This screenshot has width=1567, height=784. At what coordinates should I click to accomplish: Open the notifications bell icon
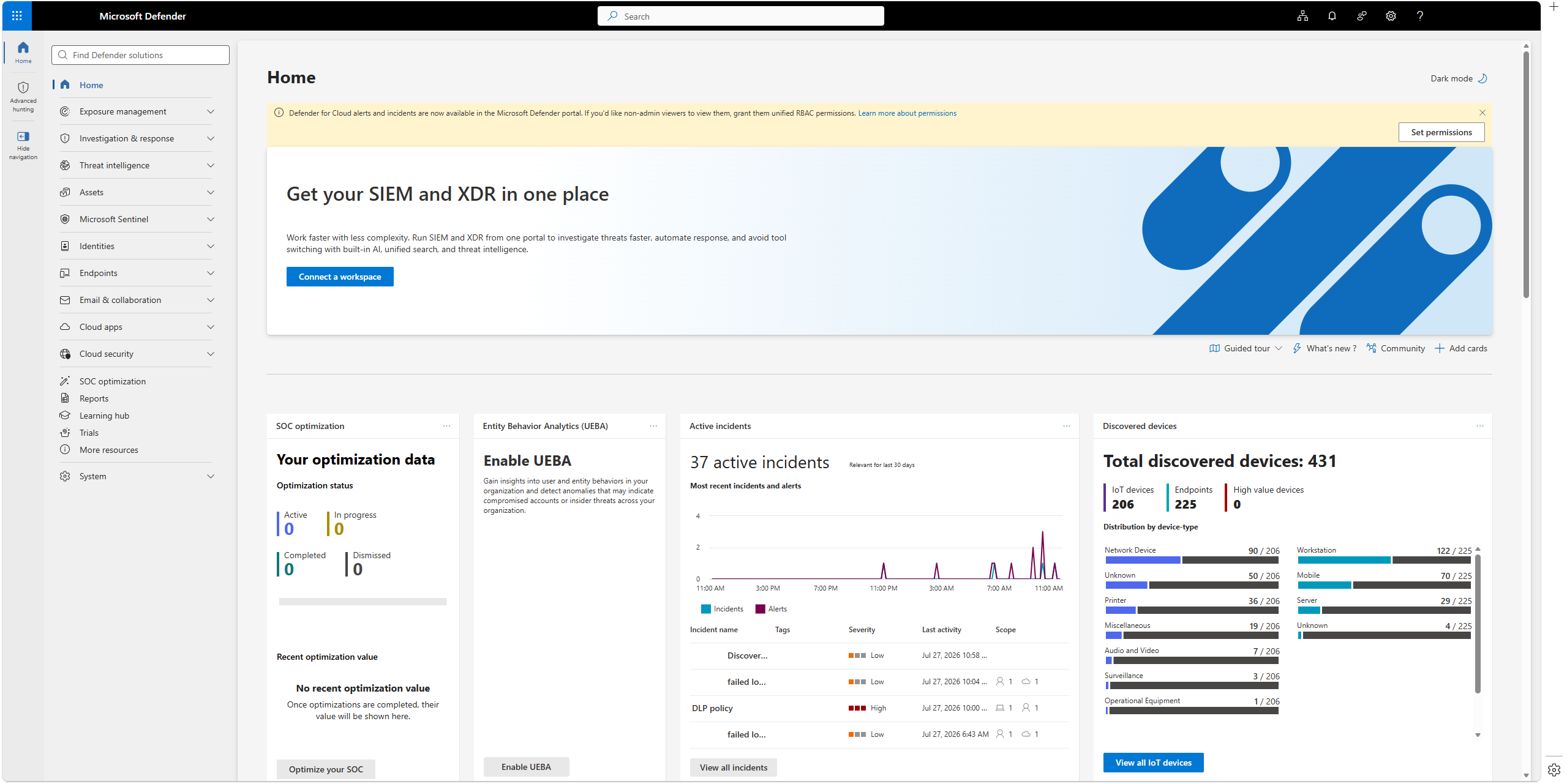(1332, 16)
